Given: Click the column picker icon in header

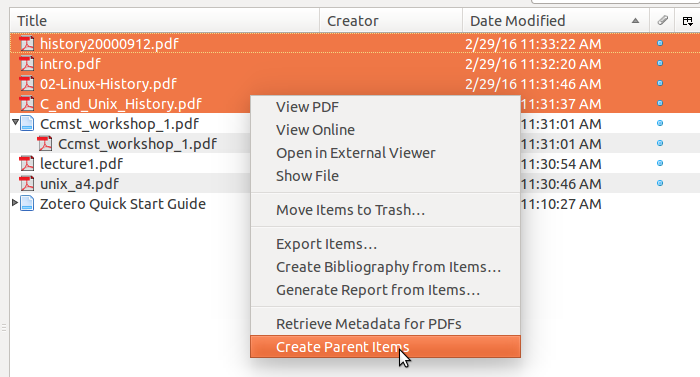Looking at the screenshot, I should tap(688, 21).
